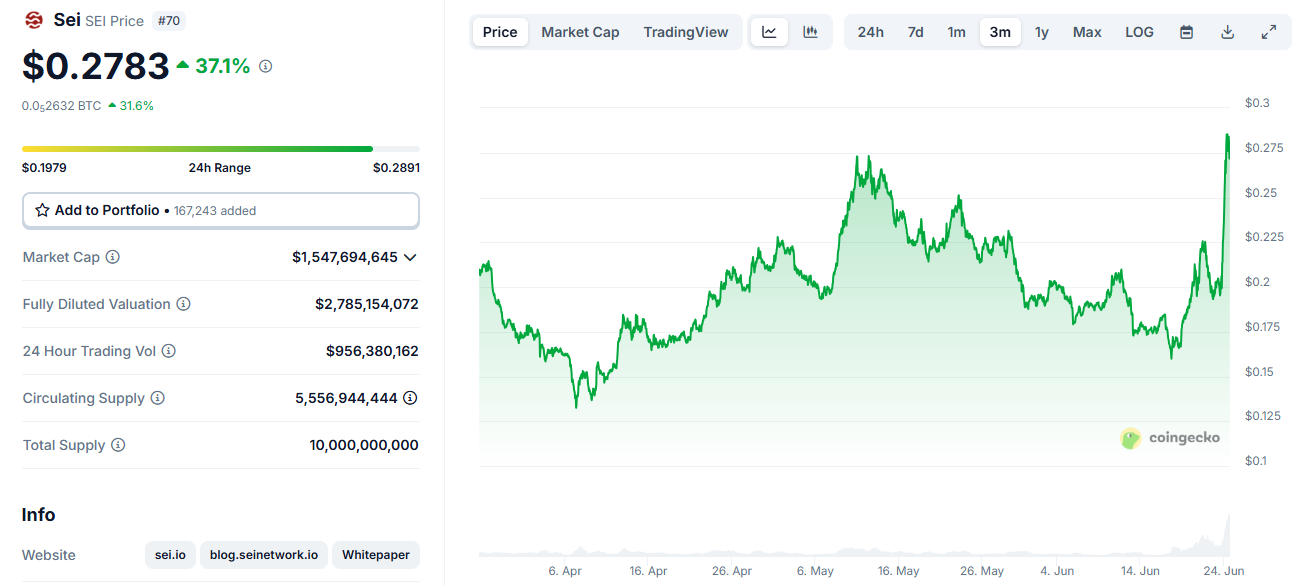The height and width of the screenshot is (586, 1303).
Task: Set chart range to 7d
Action: pyautogui.click(x=915, y=32)
